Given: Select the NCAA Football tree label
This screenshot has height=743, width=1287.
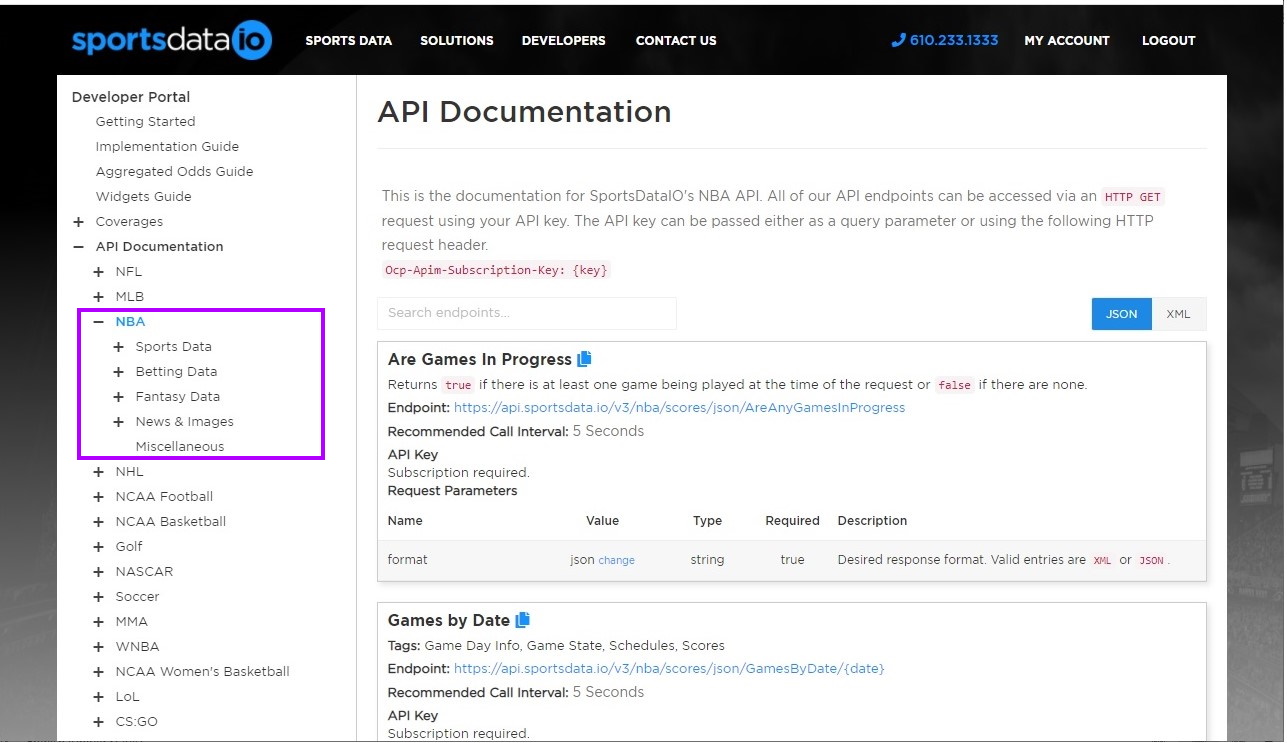Looking at the screenshot, I should [x=164, y=497].
